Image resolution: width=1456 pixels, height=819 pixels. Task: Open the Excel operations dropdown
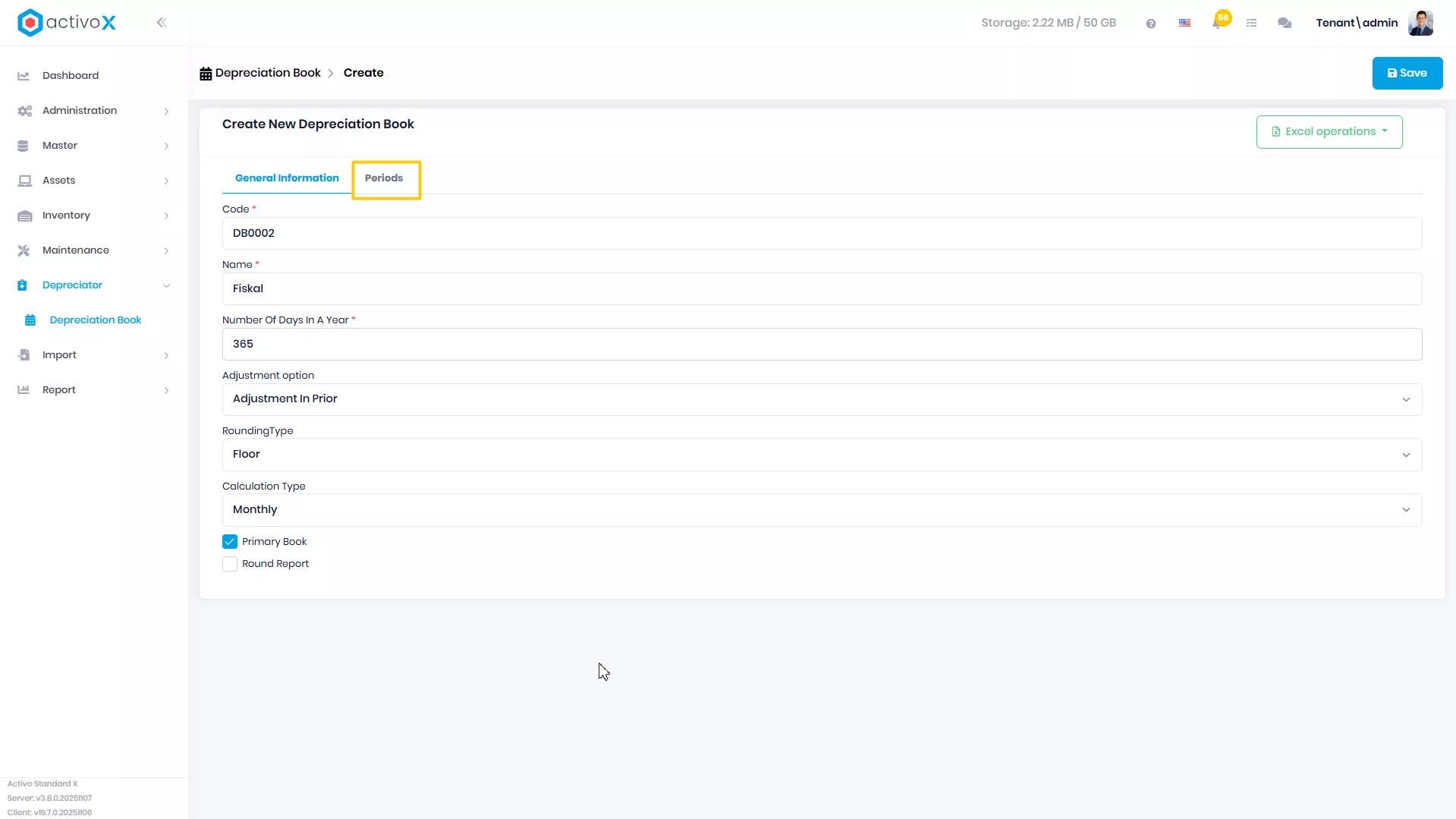[1329, 132]
